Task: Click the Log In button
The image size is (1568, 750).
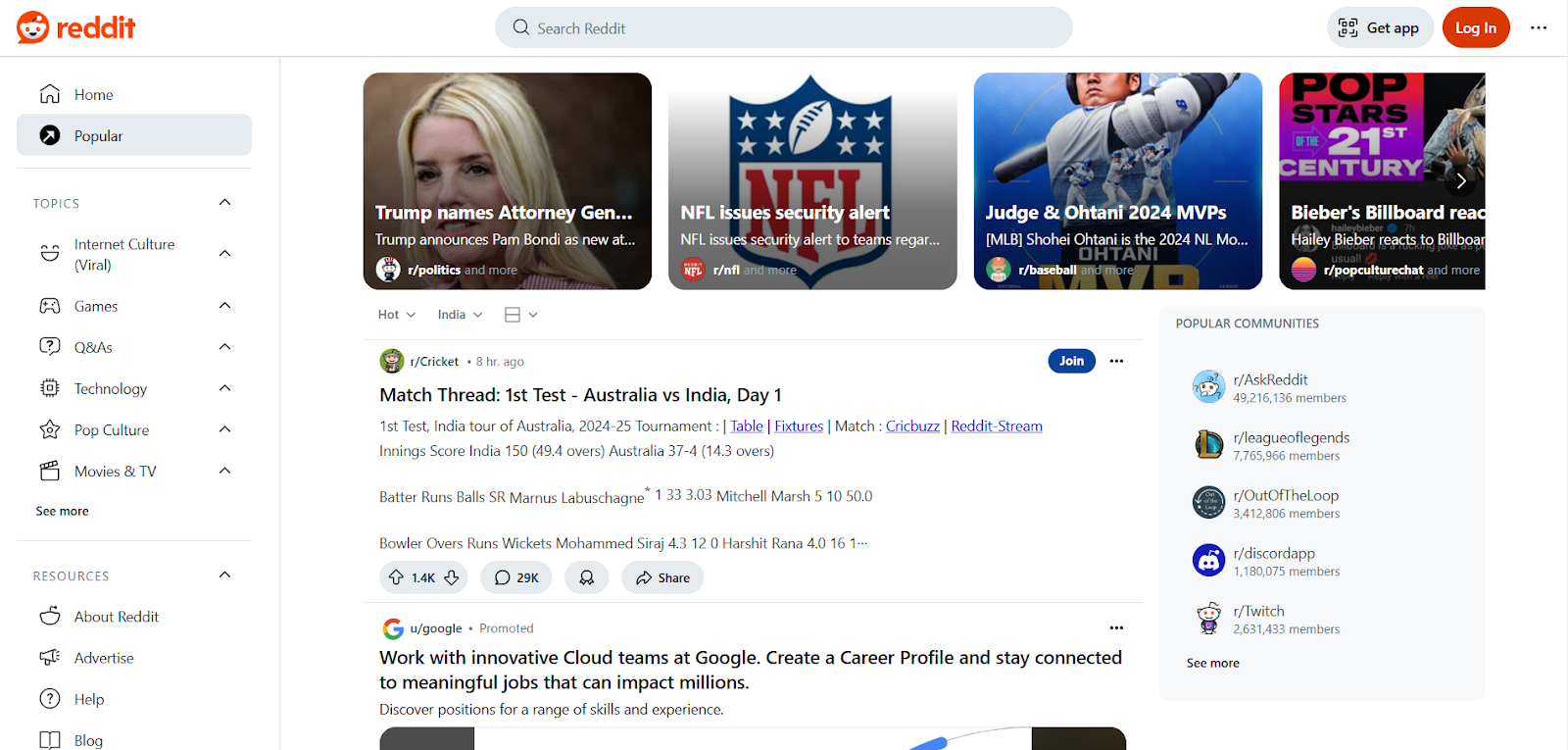Action: click(x=1476, y=27)
